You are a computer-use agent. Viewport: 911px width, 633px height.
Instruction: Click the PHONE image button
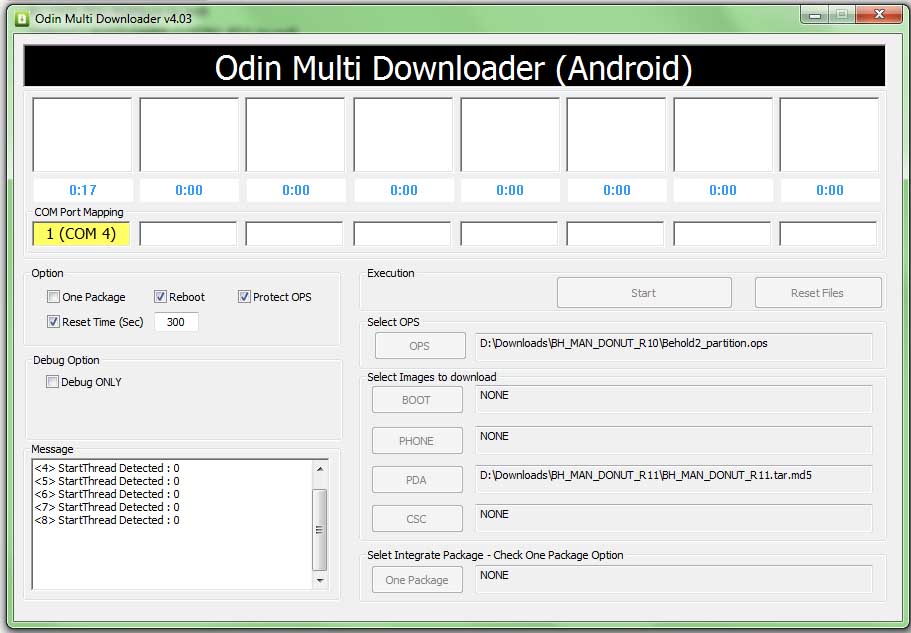coord(417,440)
